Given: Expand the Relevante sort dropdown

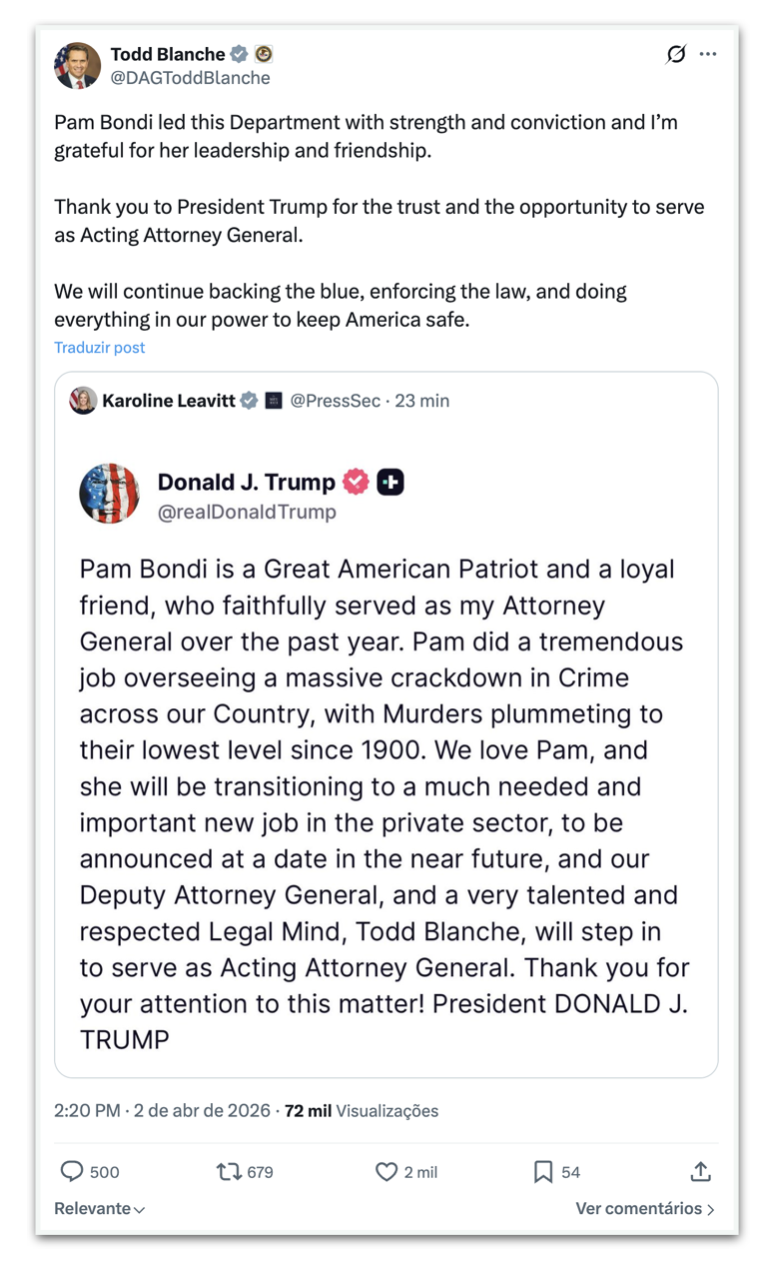Looking at the screenshot, I should click(99, 1208).
